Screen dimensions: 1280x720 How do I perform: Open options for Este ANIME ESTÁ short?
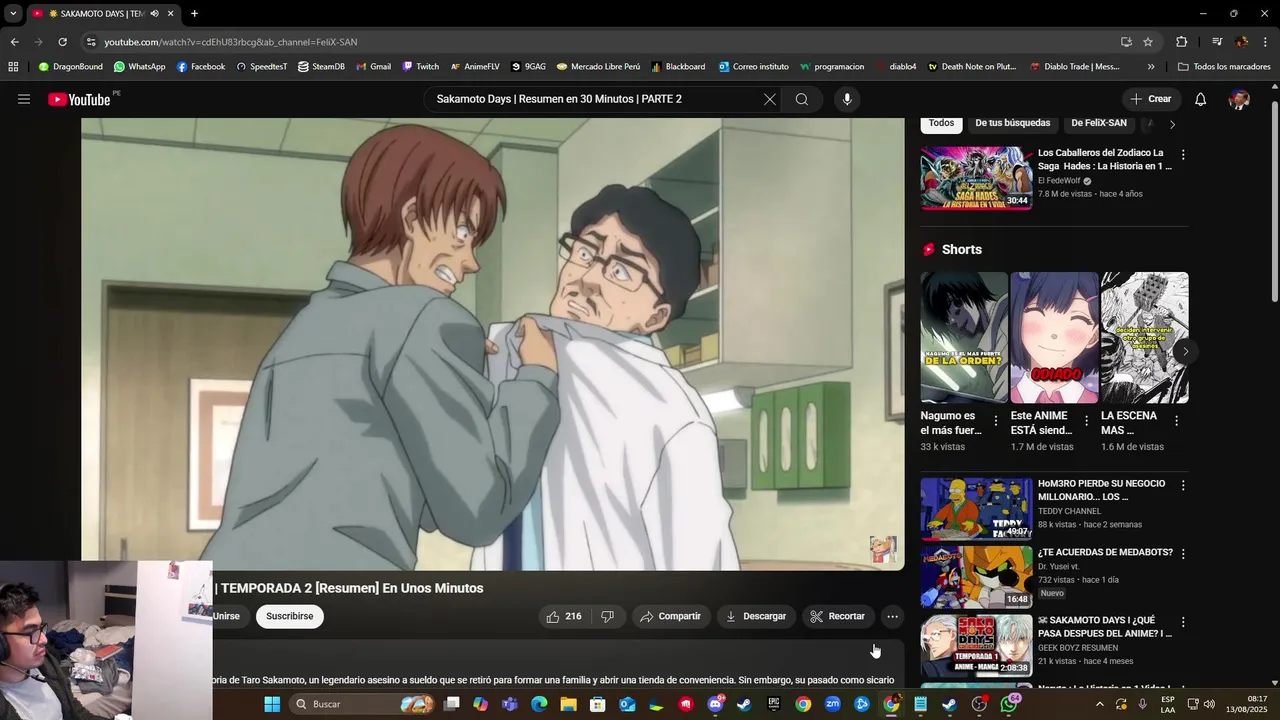[x=1086, y=421]
